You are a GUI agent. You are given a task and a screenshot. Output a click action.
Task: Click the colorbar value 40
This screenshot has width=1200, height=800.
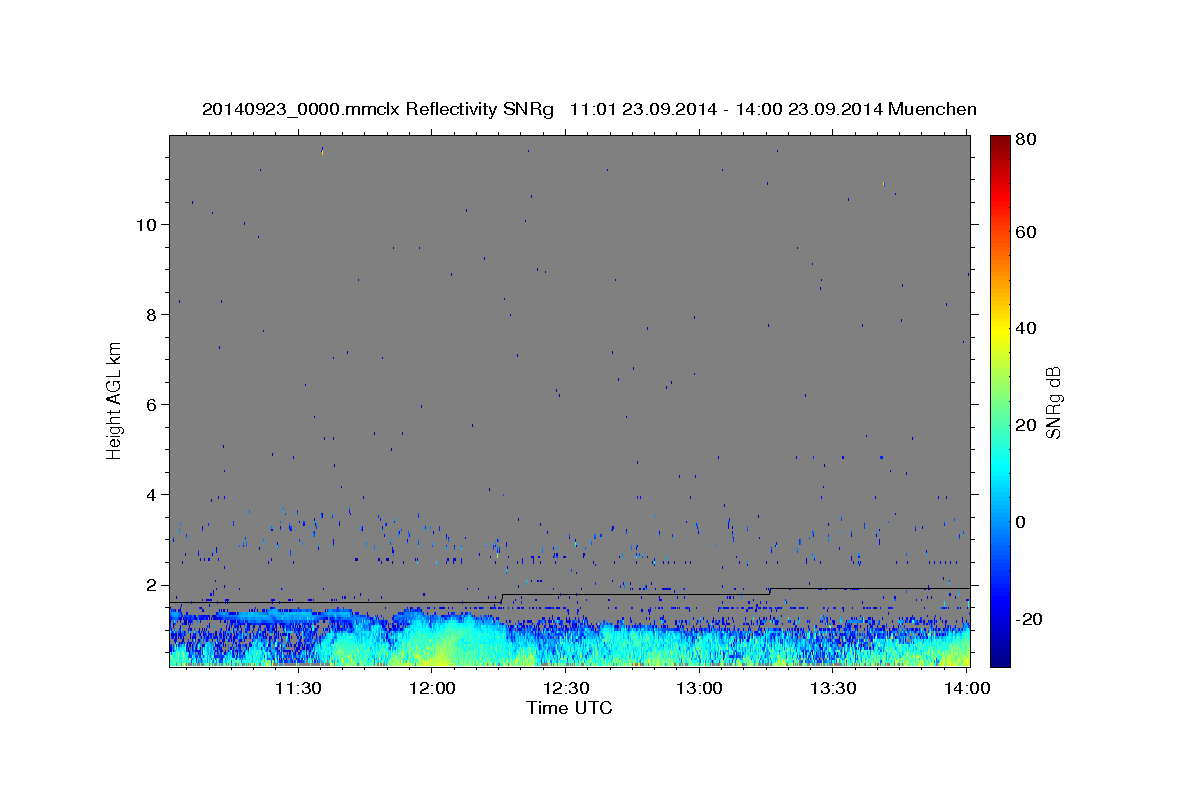(x=1025, y=328)
